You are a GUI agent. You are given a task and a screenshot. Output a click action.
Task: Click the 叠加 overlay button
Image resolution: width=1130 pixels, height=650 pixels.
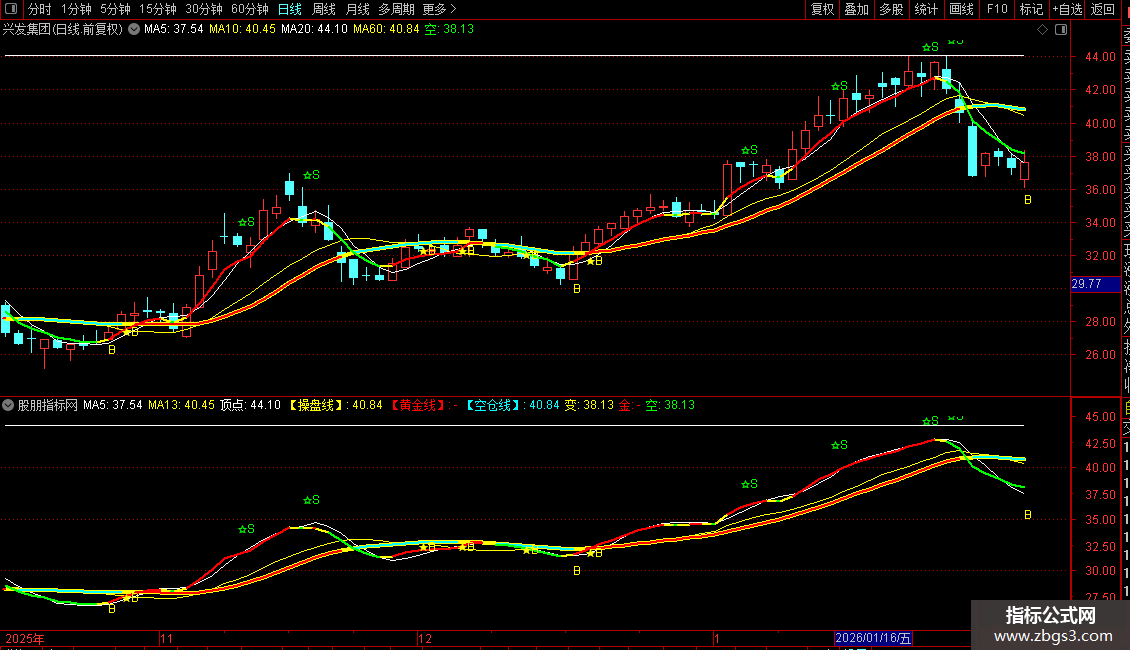pos(857,9)
